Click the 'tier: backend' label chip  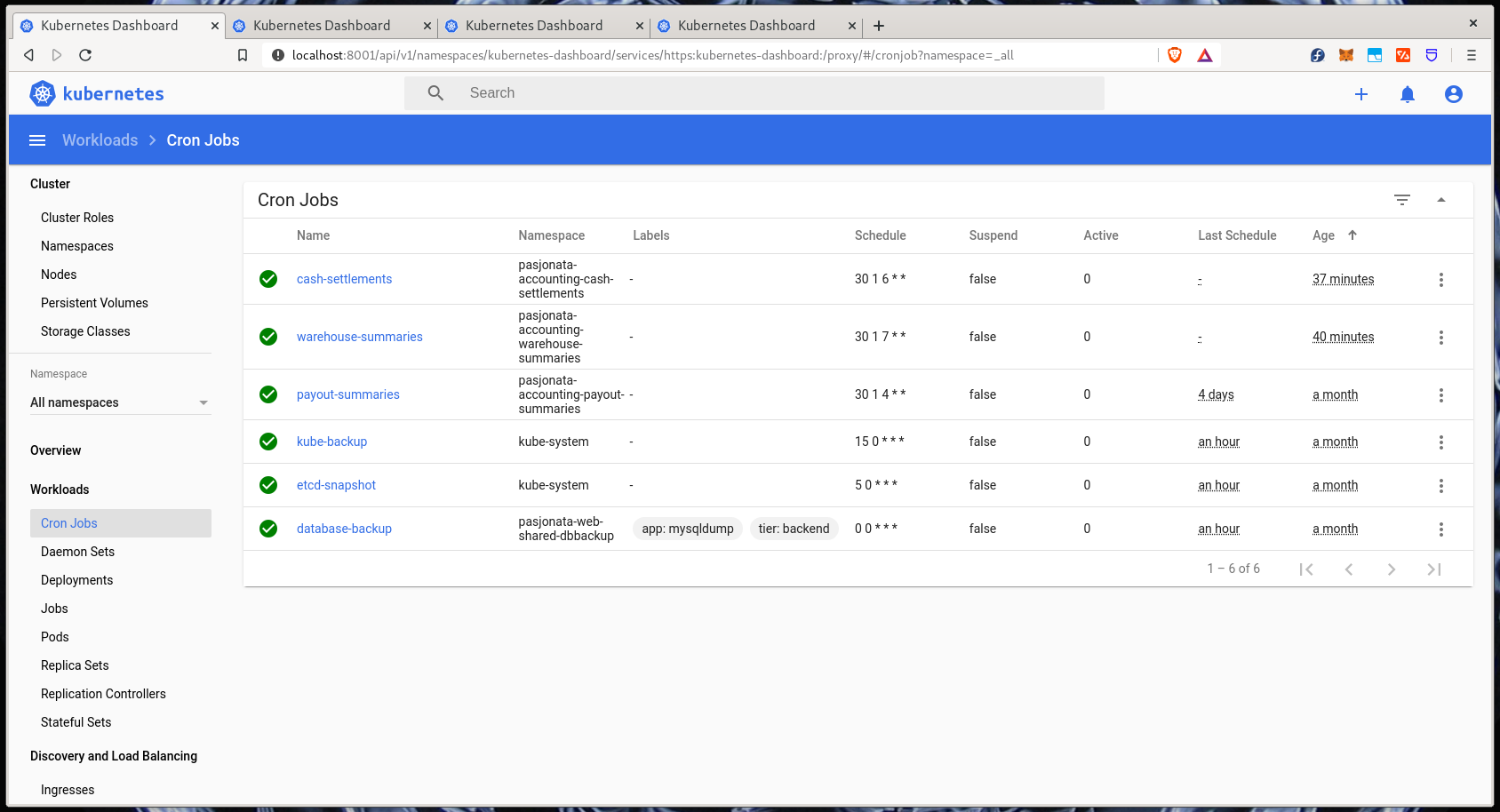(794, 529)
